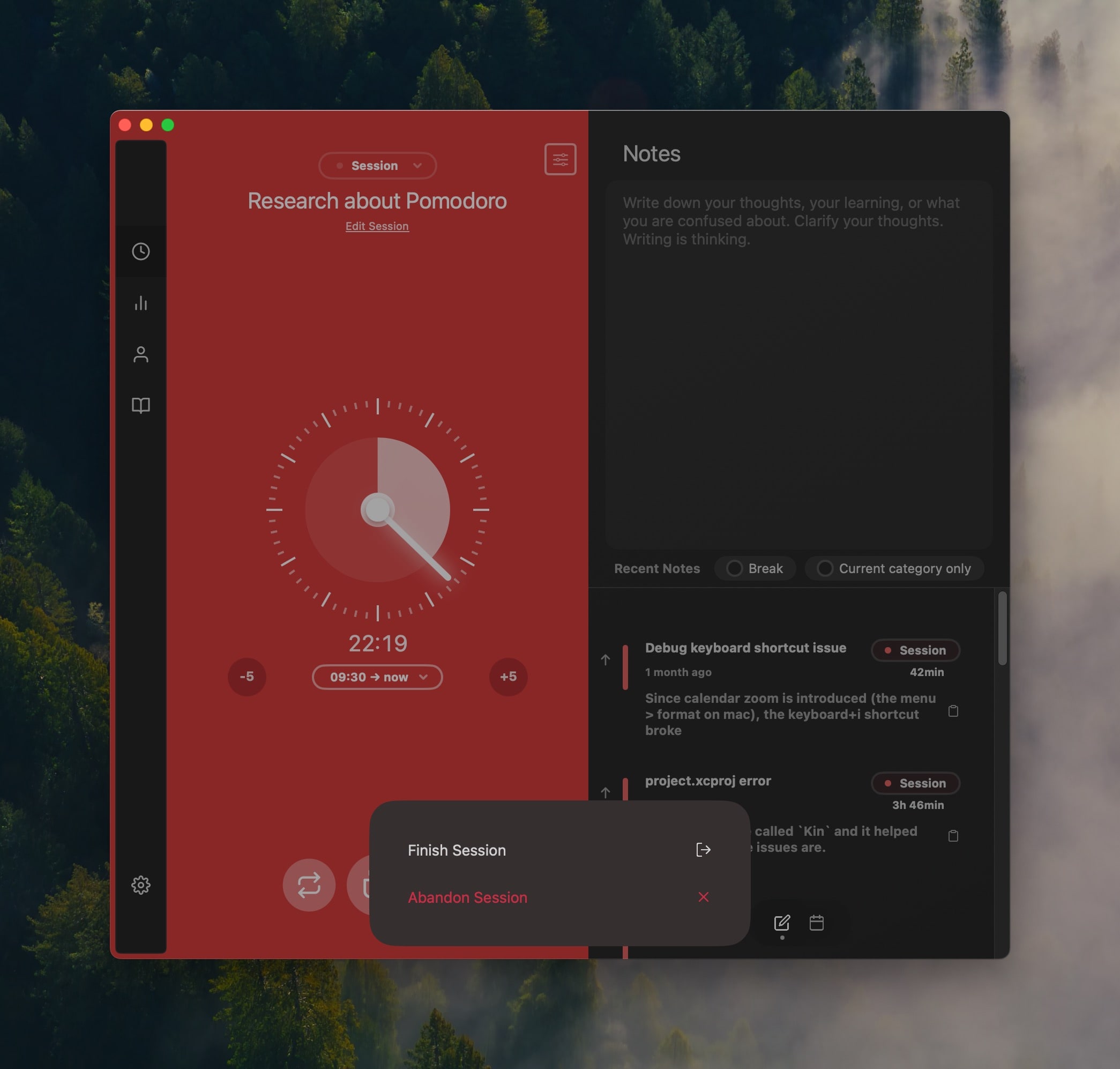Open the 09:30 → now time dropdown
Screen dimensions: 1120x1069
point(377,677)
